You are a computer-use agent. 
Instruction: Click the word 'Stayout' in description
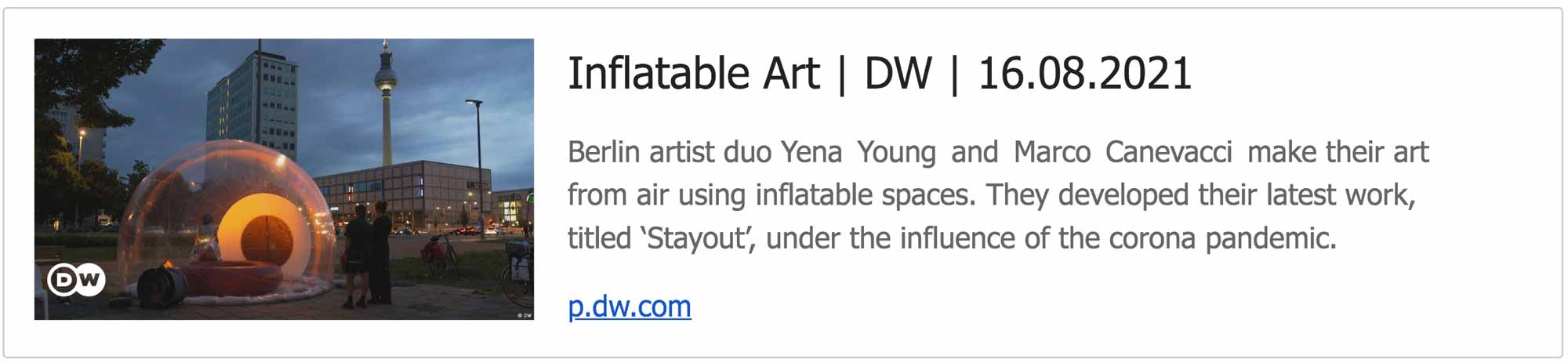click(693, 238)
